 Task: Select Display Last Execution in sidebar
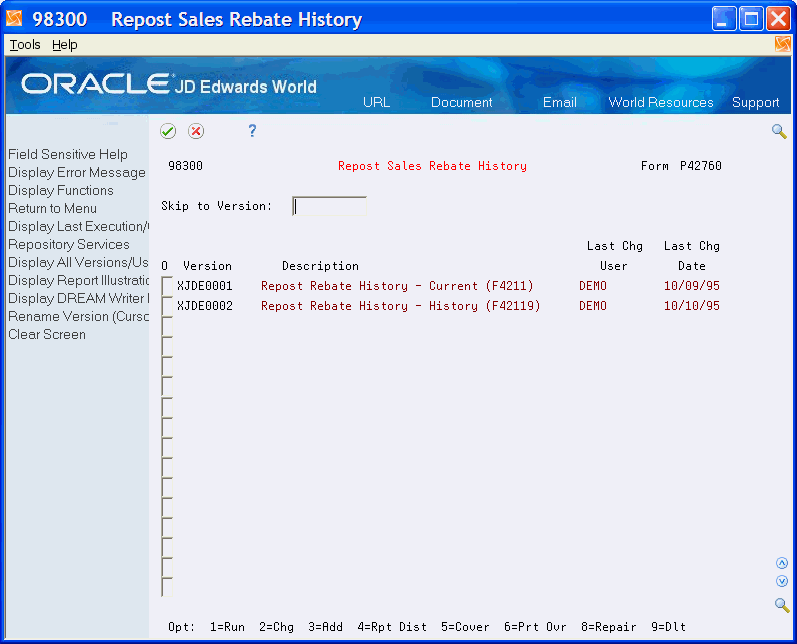pyautogui.click(x=78, y=226)
